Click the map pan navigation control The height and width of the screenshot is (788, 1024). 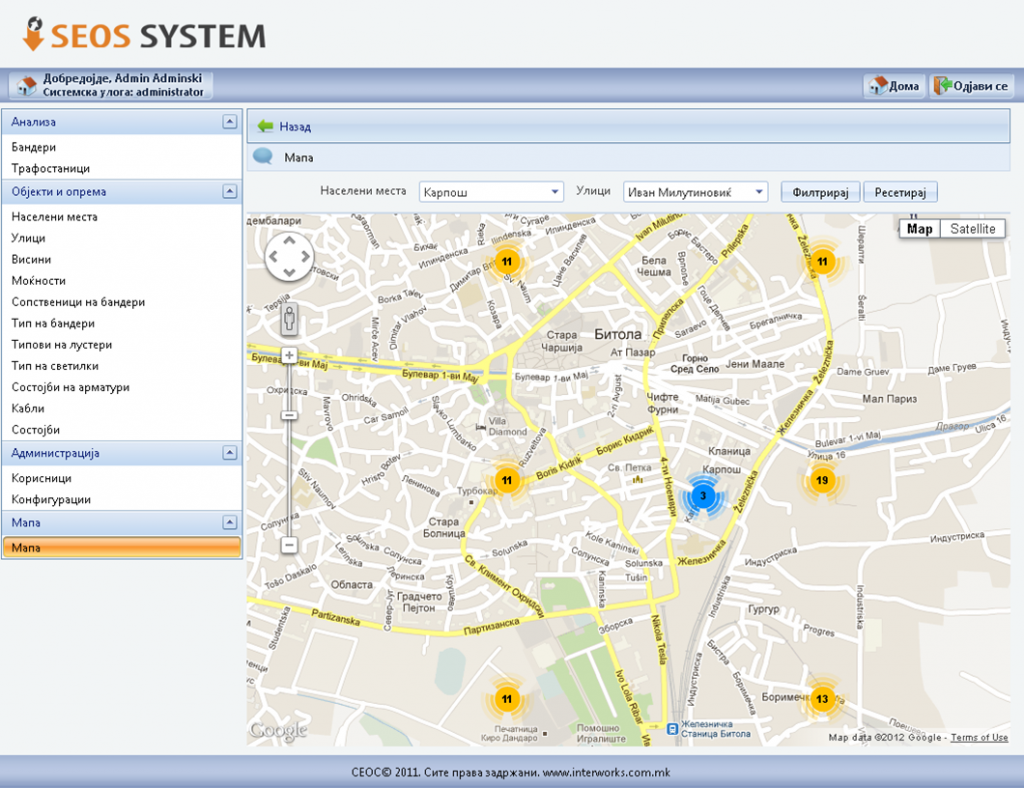[289, 256]
